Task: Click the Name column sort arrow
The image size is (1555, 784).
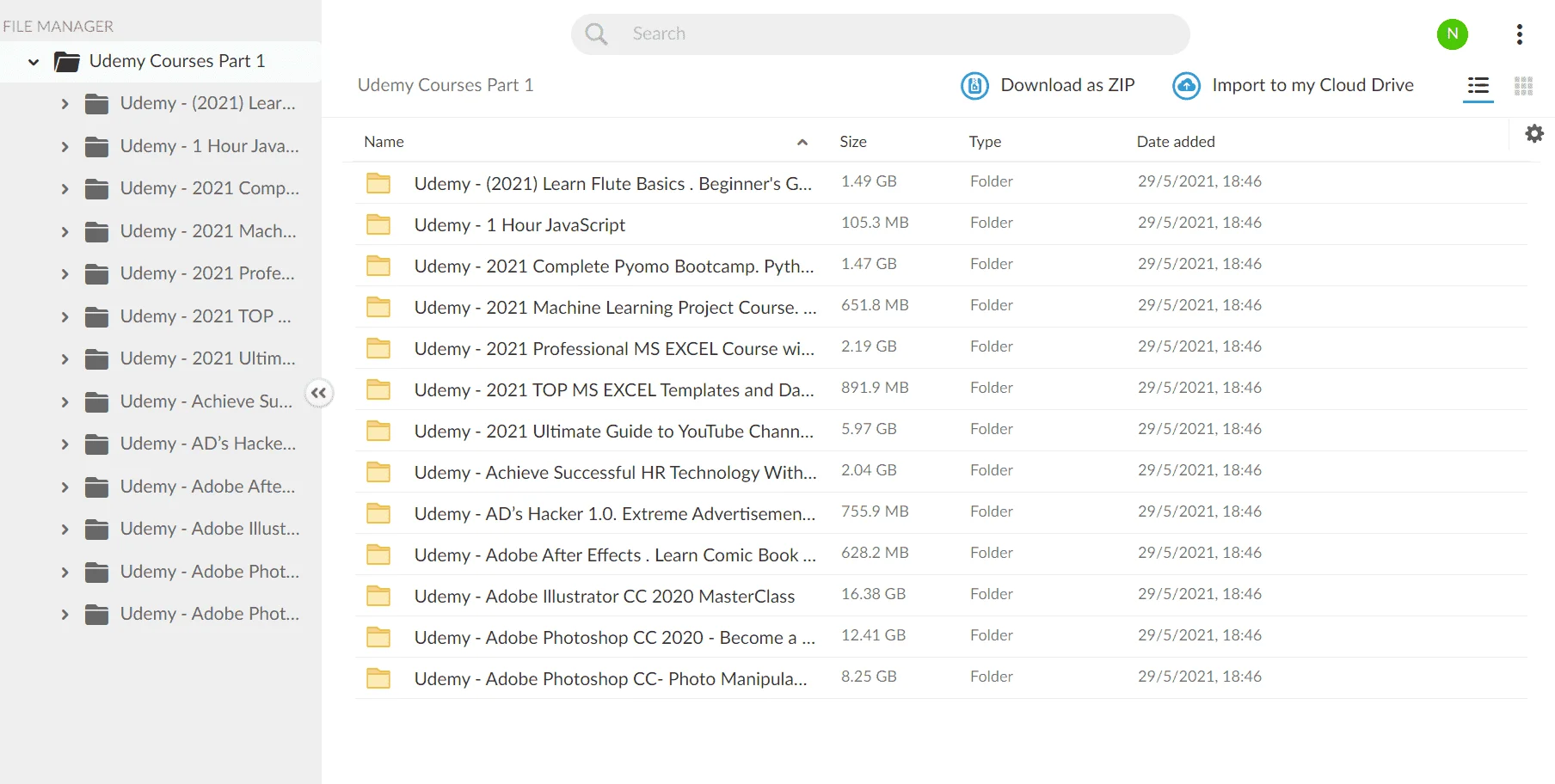Action: pyautogui.click(x=802, y=143)
